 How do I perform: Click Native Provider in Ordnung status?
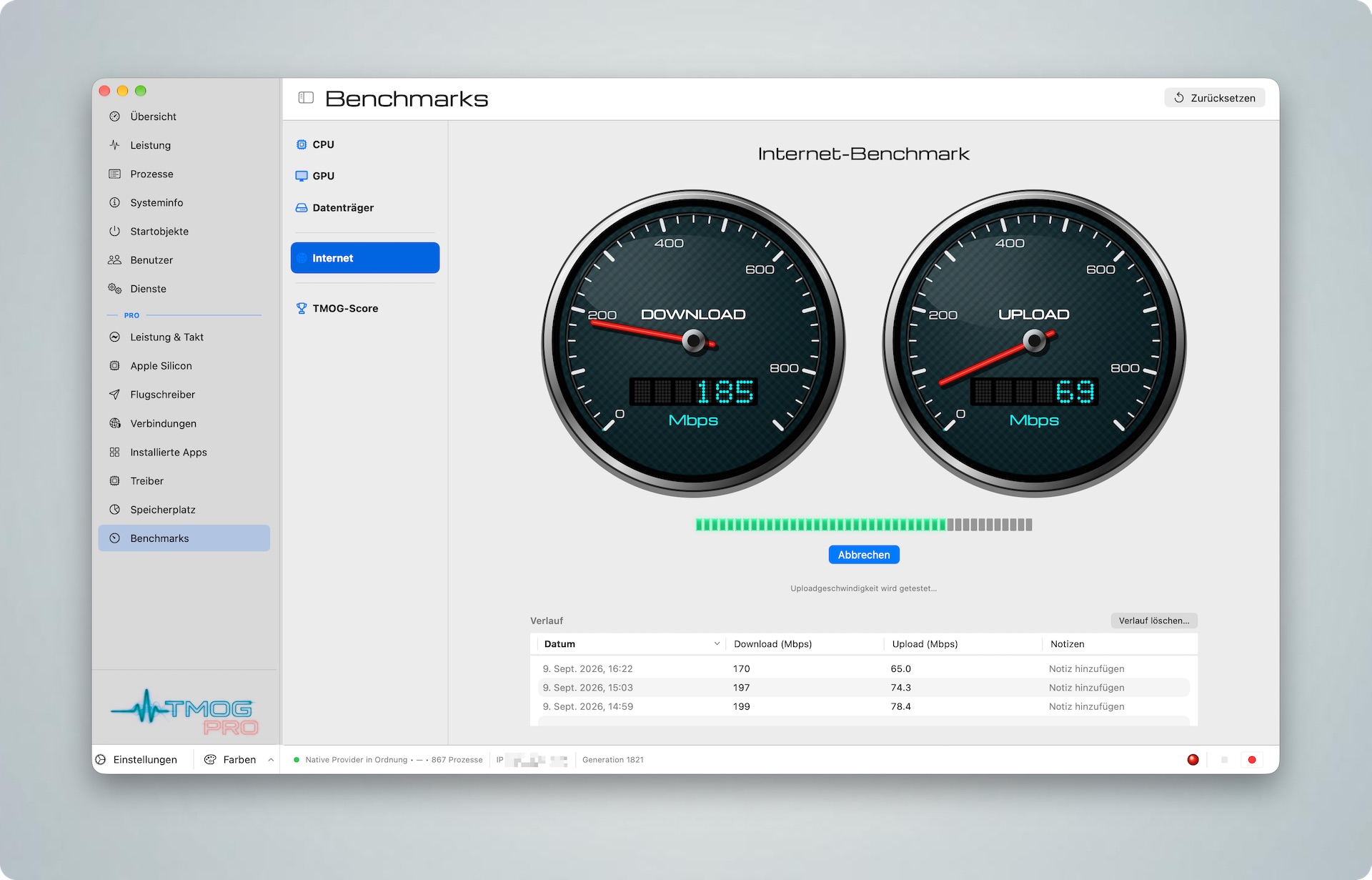(x=356, y=759)
